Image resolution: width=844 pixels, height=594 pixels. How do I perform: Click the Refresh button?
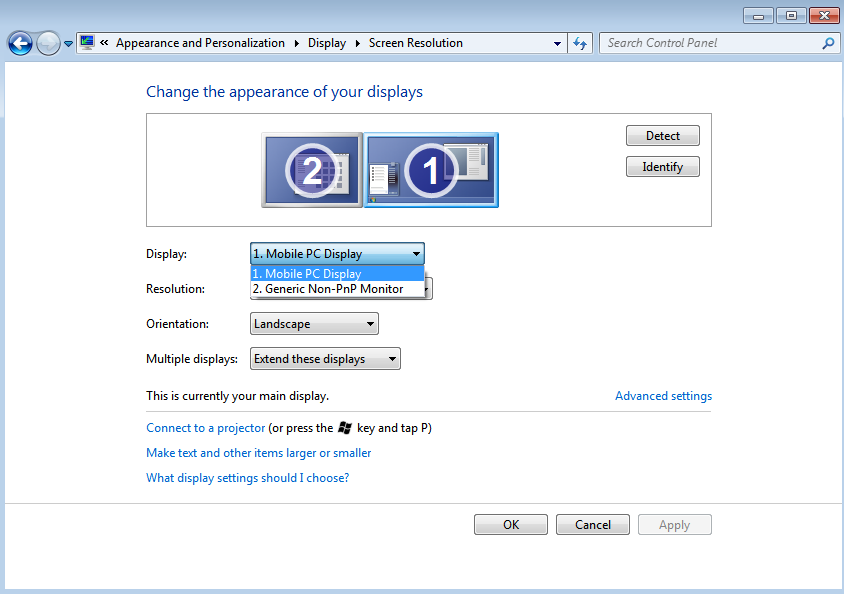580,43
